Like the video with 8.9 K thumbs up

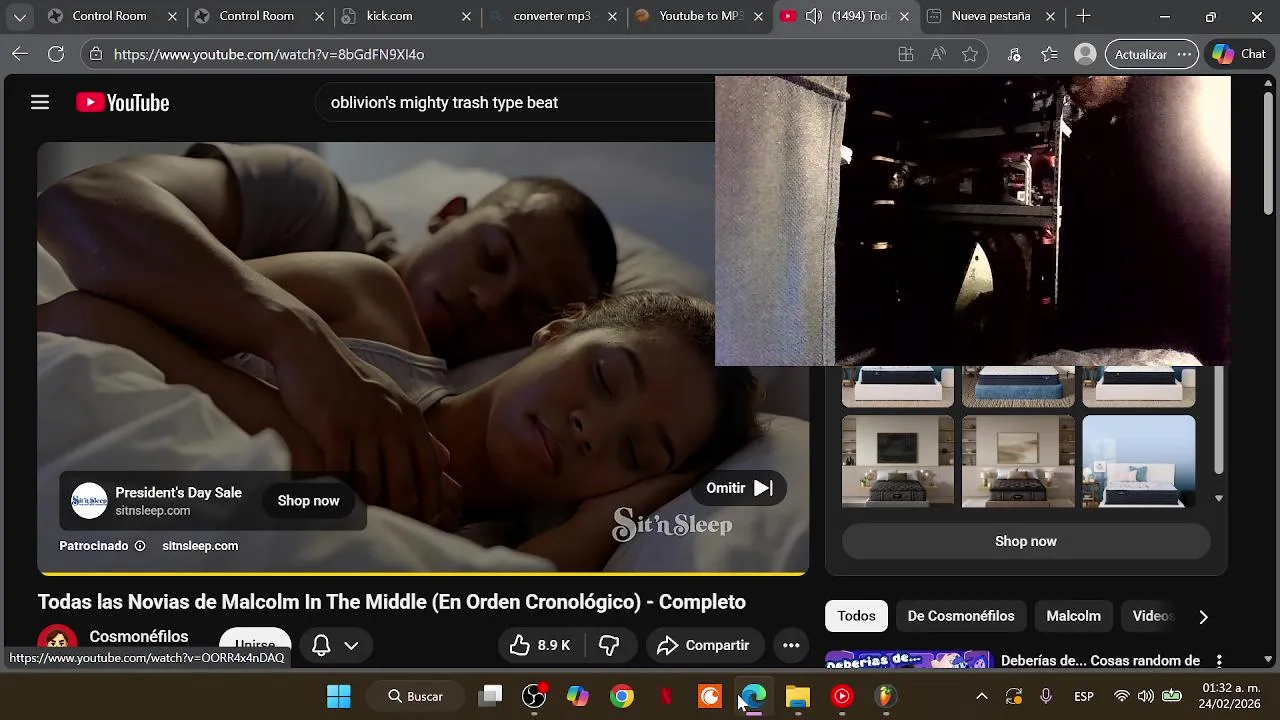click(541, 645)
